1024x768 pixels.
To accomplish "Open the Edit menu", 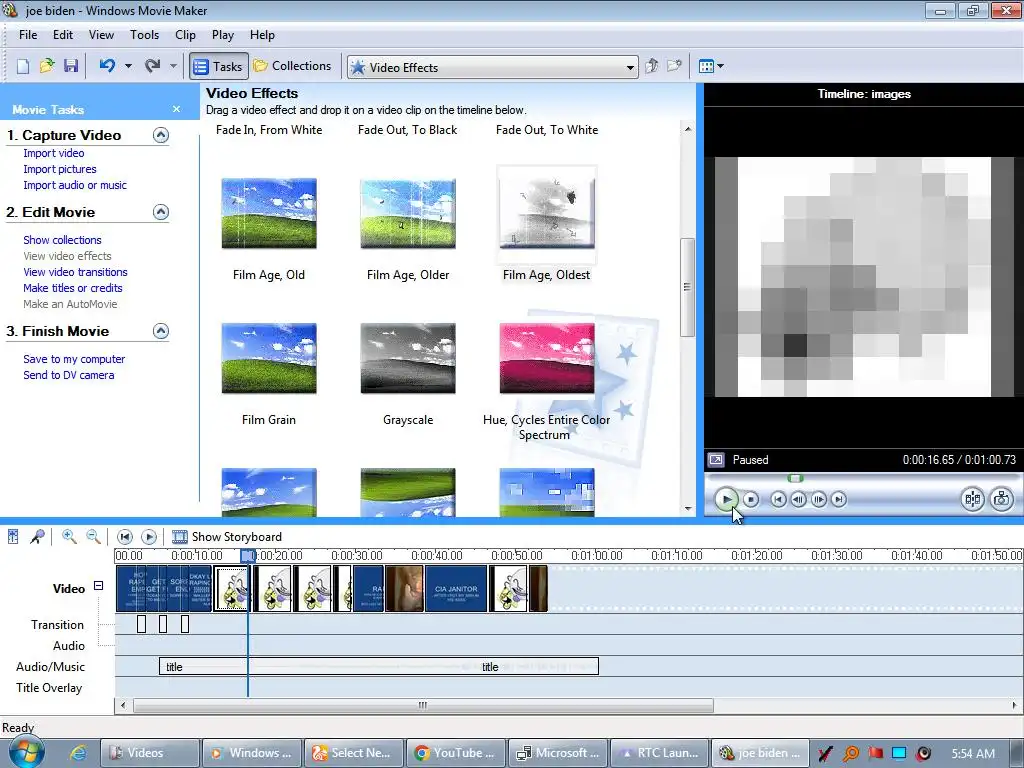I will (x=63, y=35).
